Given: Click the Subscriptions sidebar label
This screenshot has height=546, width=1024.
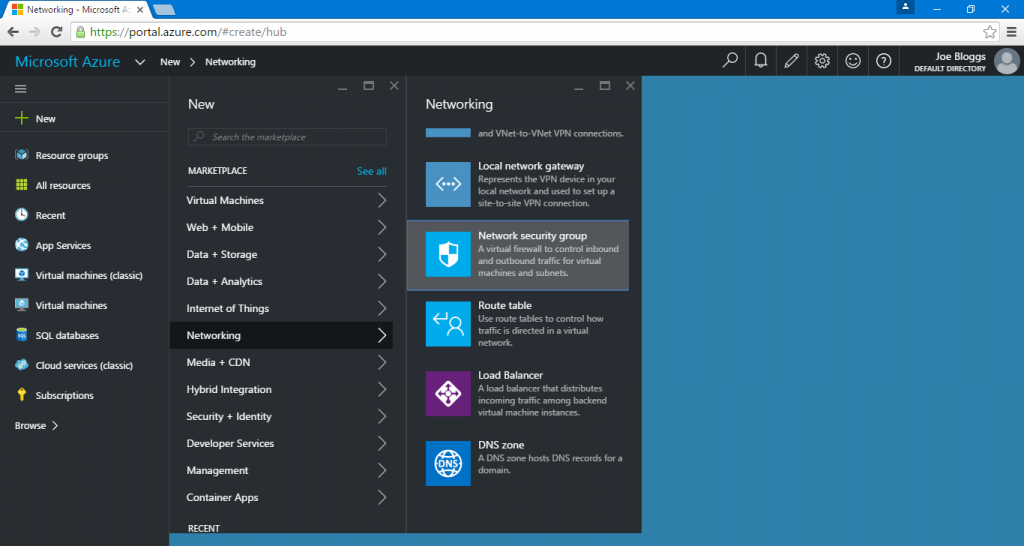Looking at the screenshot, I should (x=64, y=395).
